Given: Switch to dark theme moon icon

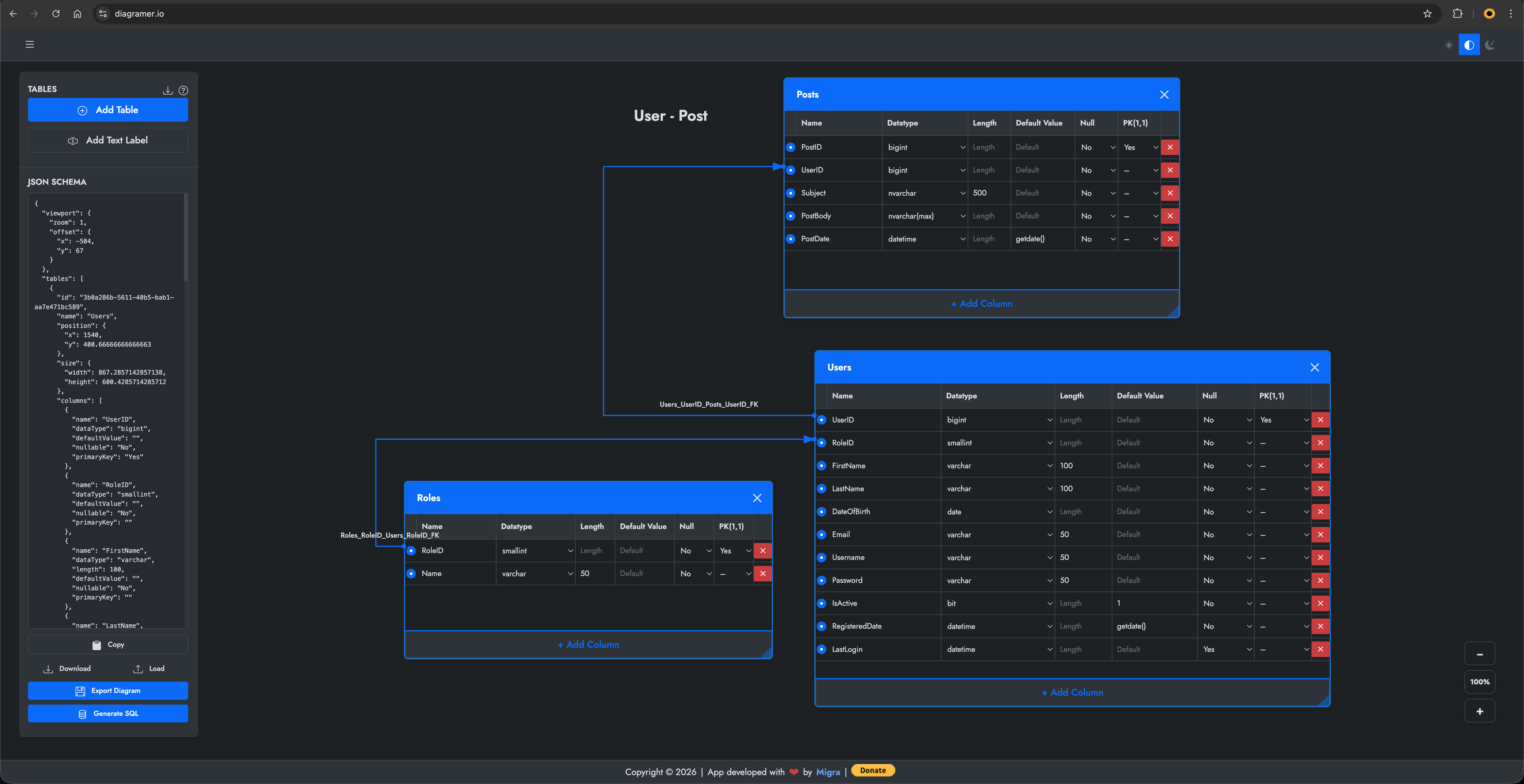Looking at the screenshot, I should [x=1490, y=45].
